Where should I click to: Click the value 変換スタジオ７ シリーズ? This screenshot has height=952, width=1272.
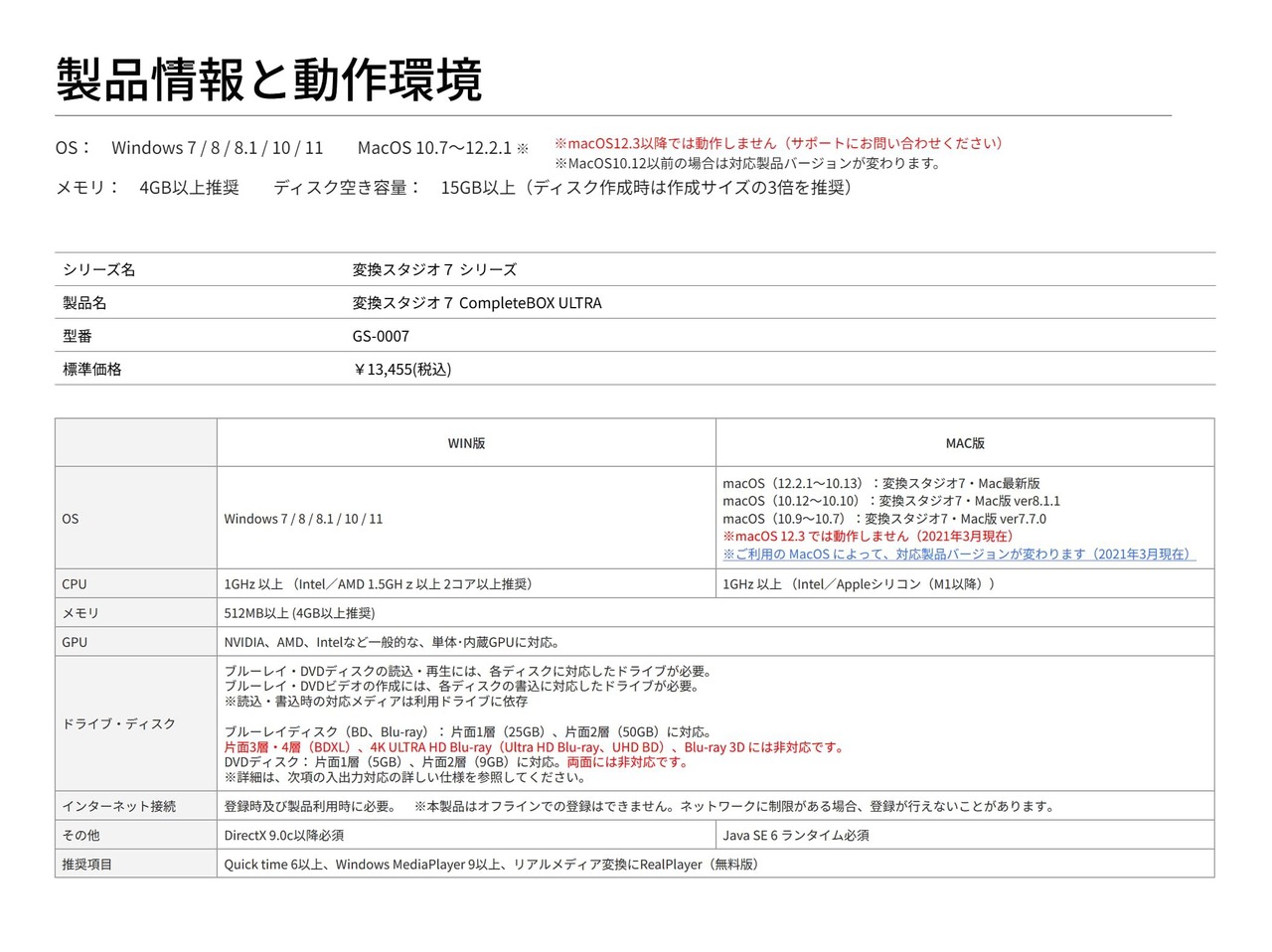[434, 269]
